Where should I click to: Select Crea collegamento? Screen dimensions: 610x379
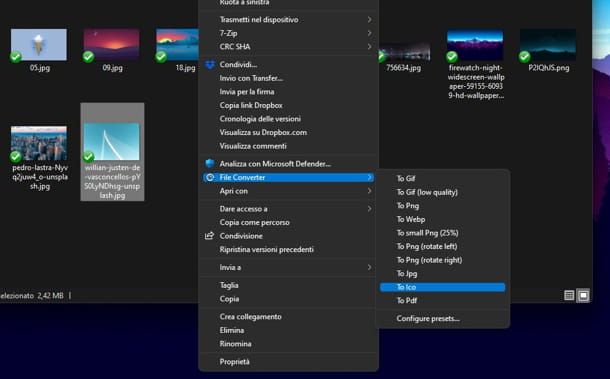[288, 317]
